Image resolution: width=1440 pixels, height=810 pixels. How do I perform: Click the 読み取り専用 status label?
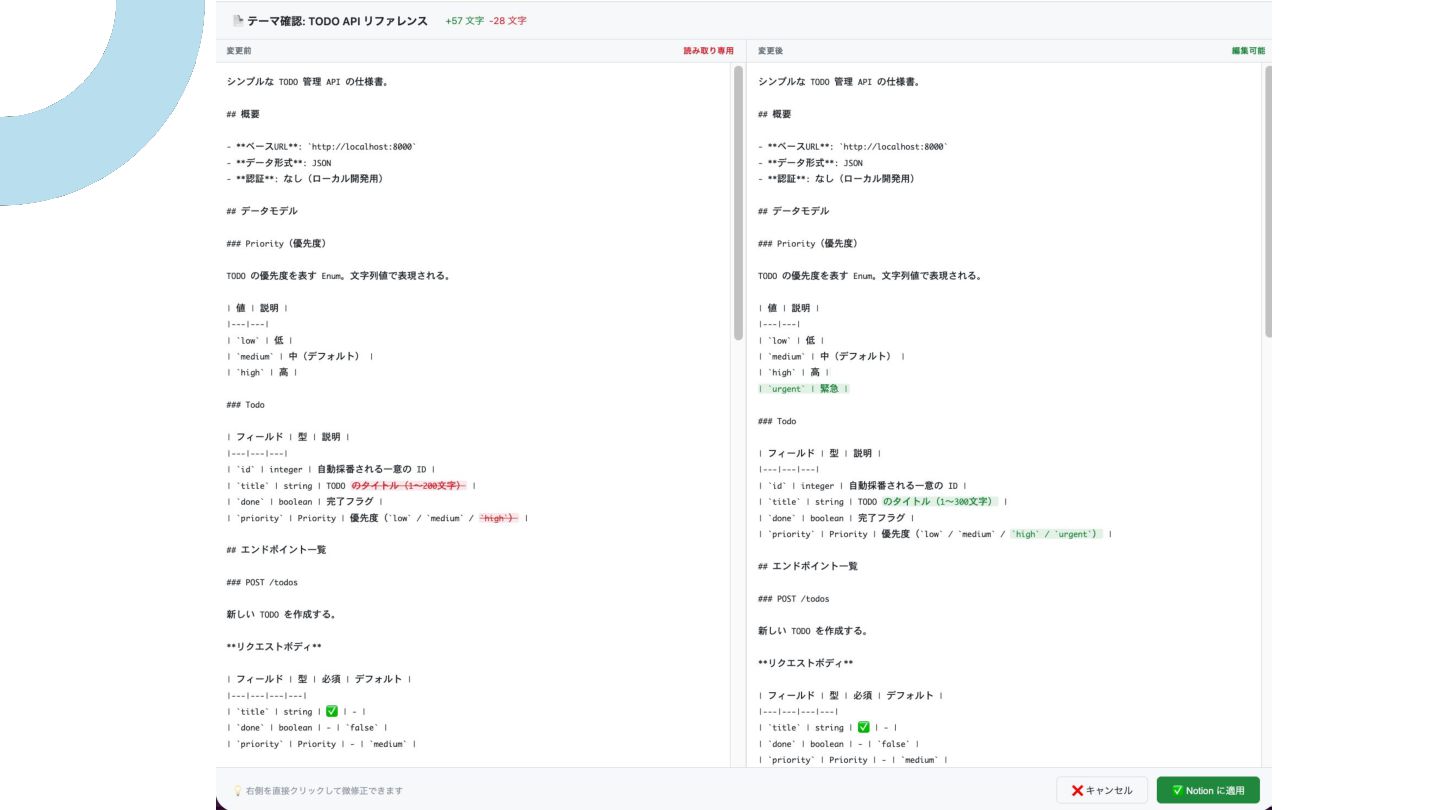point(708,50)
